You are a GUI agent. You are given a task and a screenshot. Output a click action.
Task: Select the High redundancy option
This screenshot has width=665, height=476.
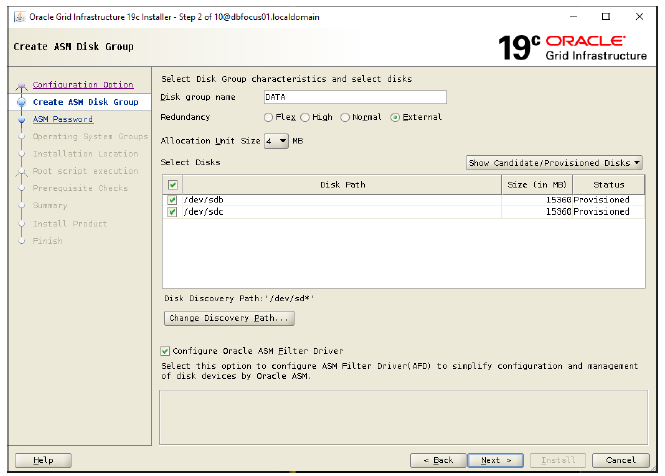(x=305, y=118)
